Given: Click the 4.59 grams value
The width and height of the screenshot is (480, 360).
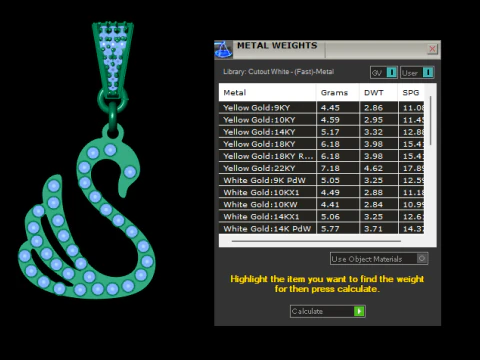Looking at the screenshot, I should pos(330,120).
